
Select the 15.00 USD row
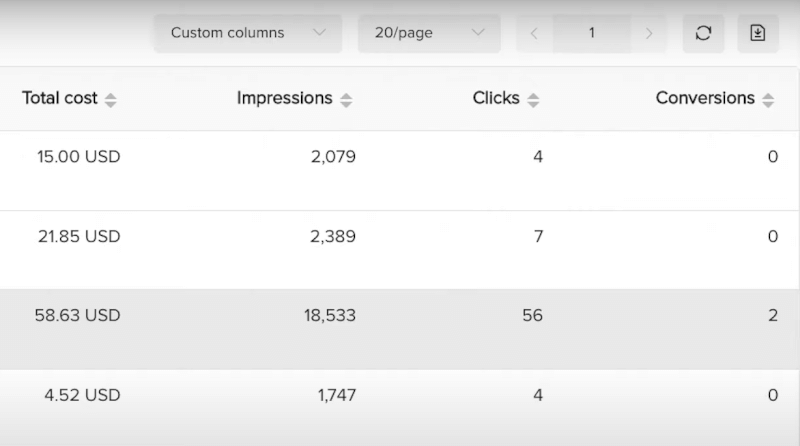400,170
